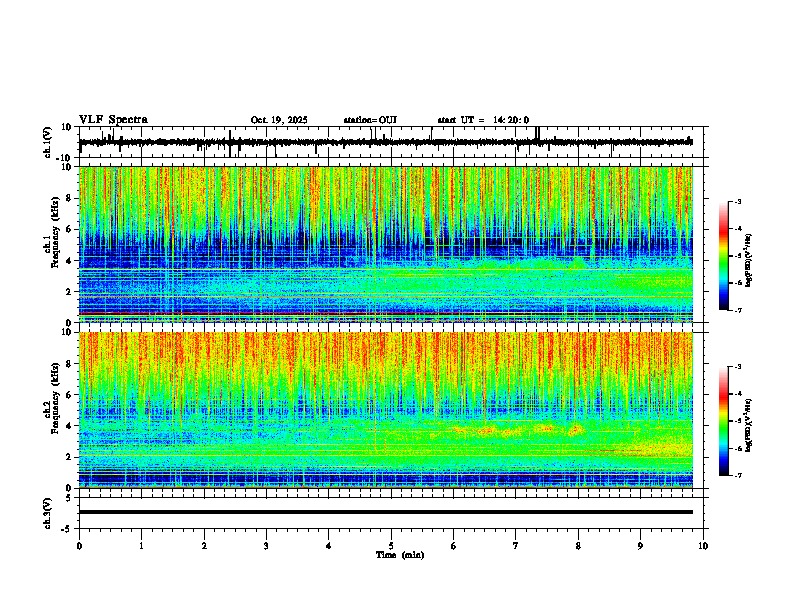The height and width of the screenshot is (612, 792).
Task: Click time axis tick label "4"
Action: coord(329,546)
